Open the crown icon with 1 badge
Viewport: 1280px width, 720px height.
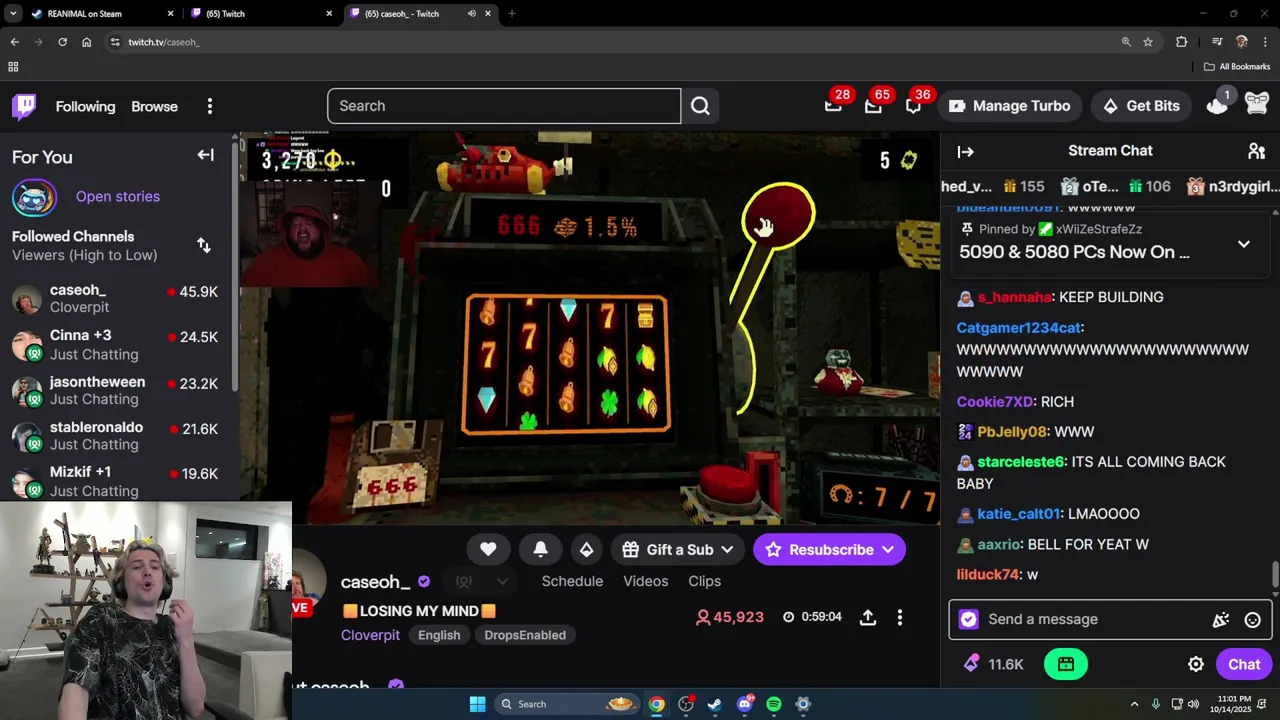[1217, 105]
